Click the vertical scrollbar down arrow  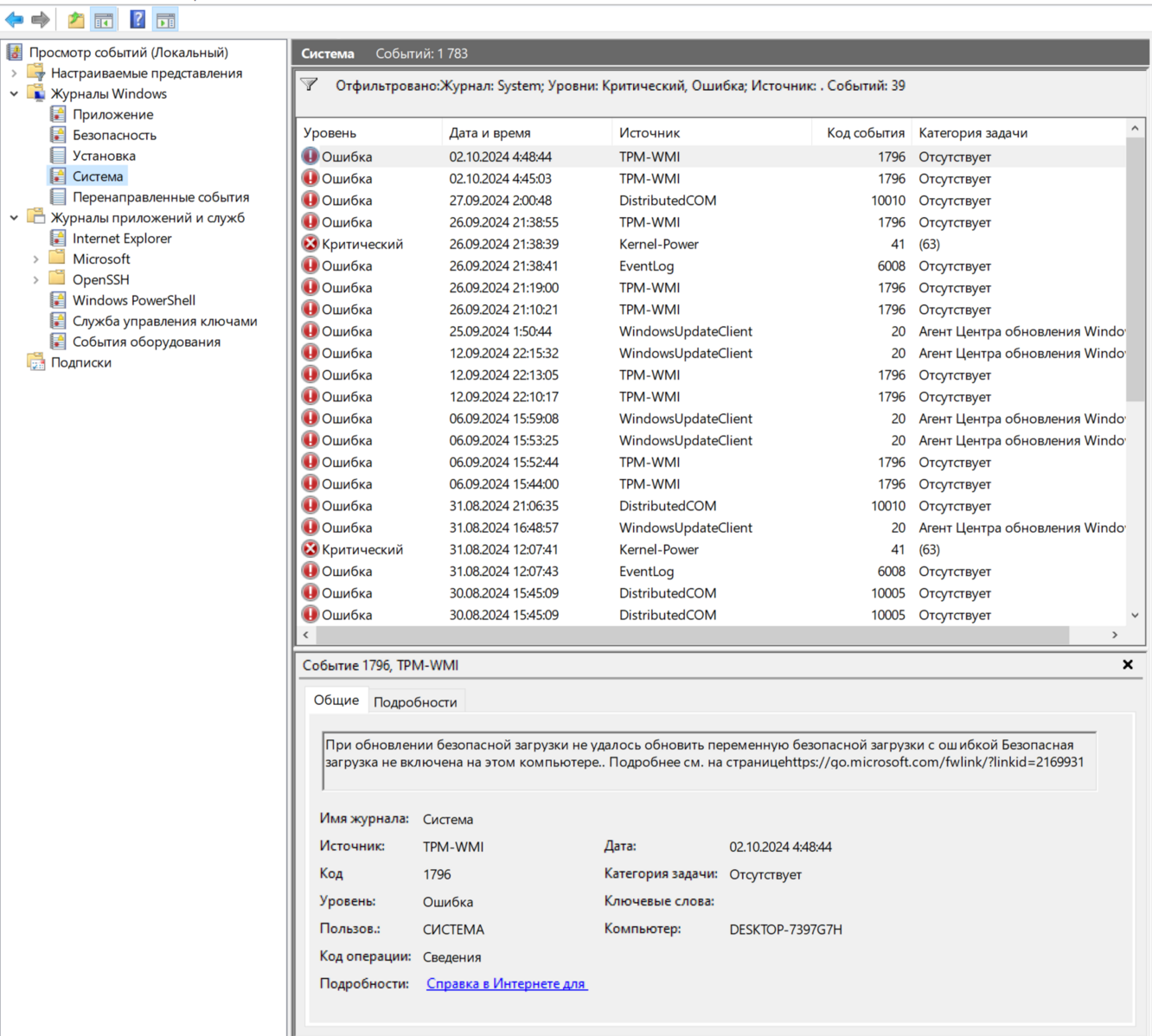[x=1135, y=615]
